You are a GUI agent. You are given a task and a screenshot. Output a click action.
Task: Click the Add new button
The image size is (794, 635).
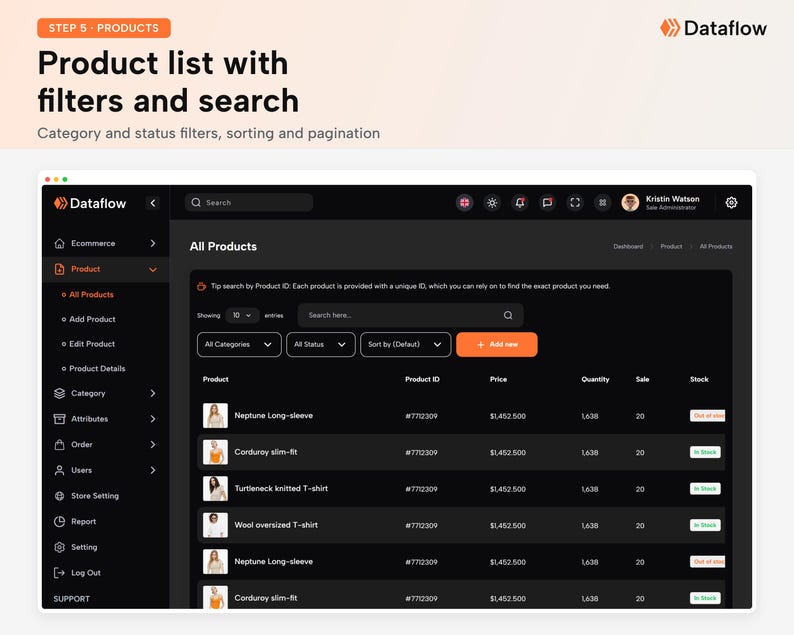[497, 344]
